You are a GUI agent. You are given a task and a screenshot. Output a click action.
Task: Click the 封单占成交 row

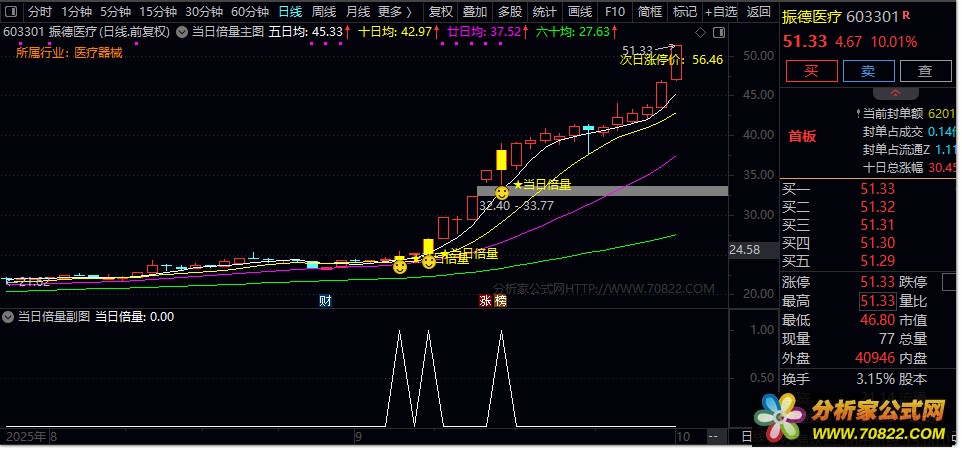coord(909,131)
